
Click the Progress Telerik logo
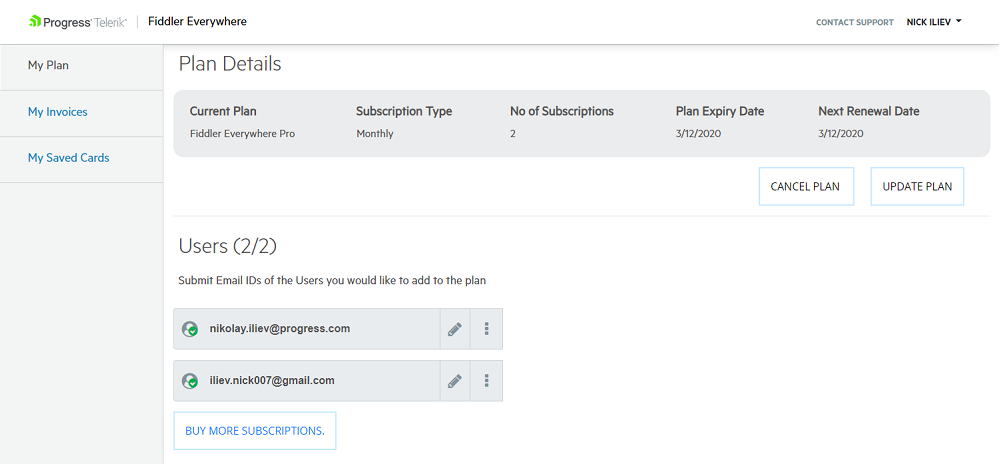78,22
